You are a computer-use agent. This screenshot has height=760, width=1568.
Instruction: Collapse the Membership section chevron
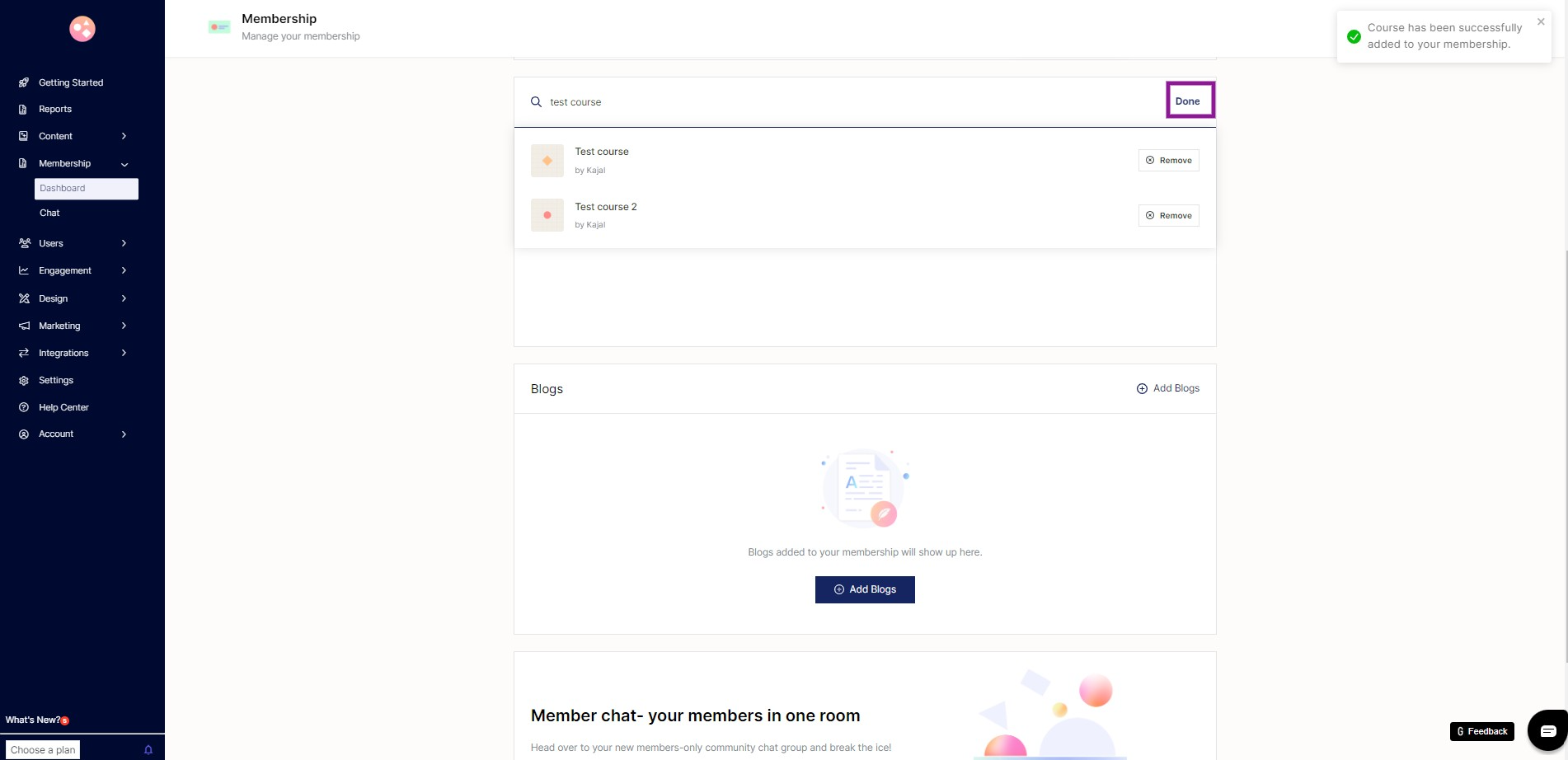click(124, 164)
